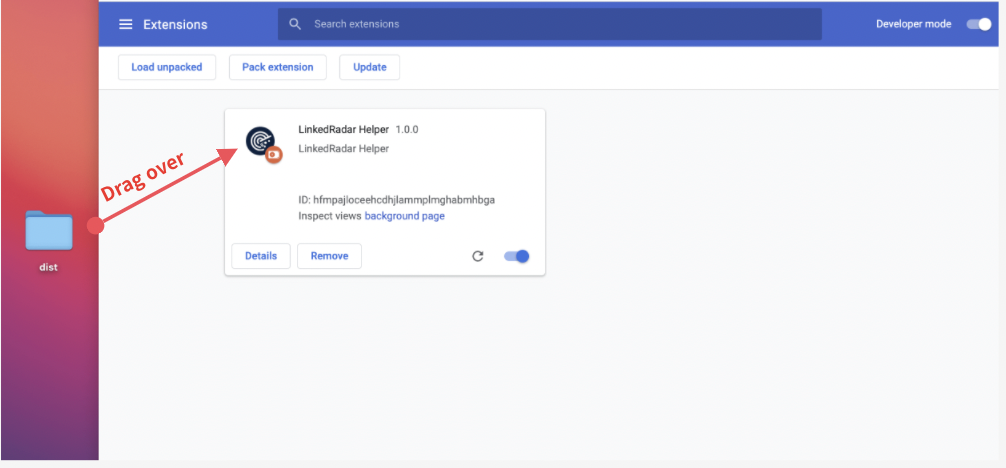This screenshot has width=1006, height=468.
Task: Click the dist folder name label
Action: (x=48, y=268)
